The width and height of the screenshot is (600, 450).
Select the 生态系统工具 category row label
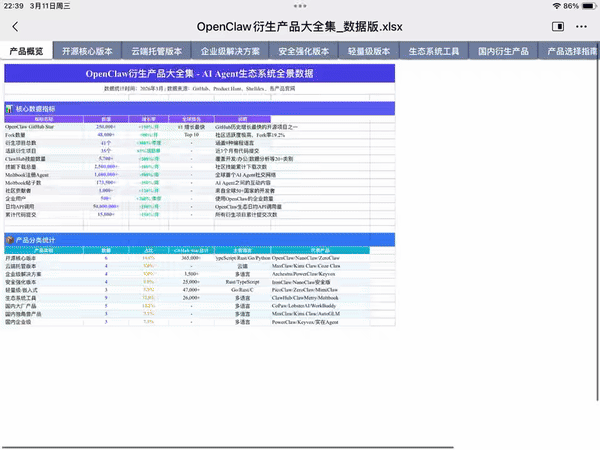(x=44, y=298)
